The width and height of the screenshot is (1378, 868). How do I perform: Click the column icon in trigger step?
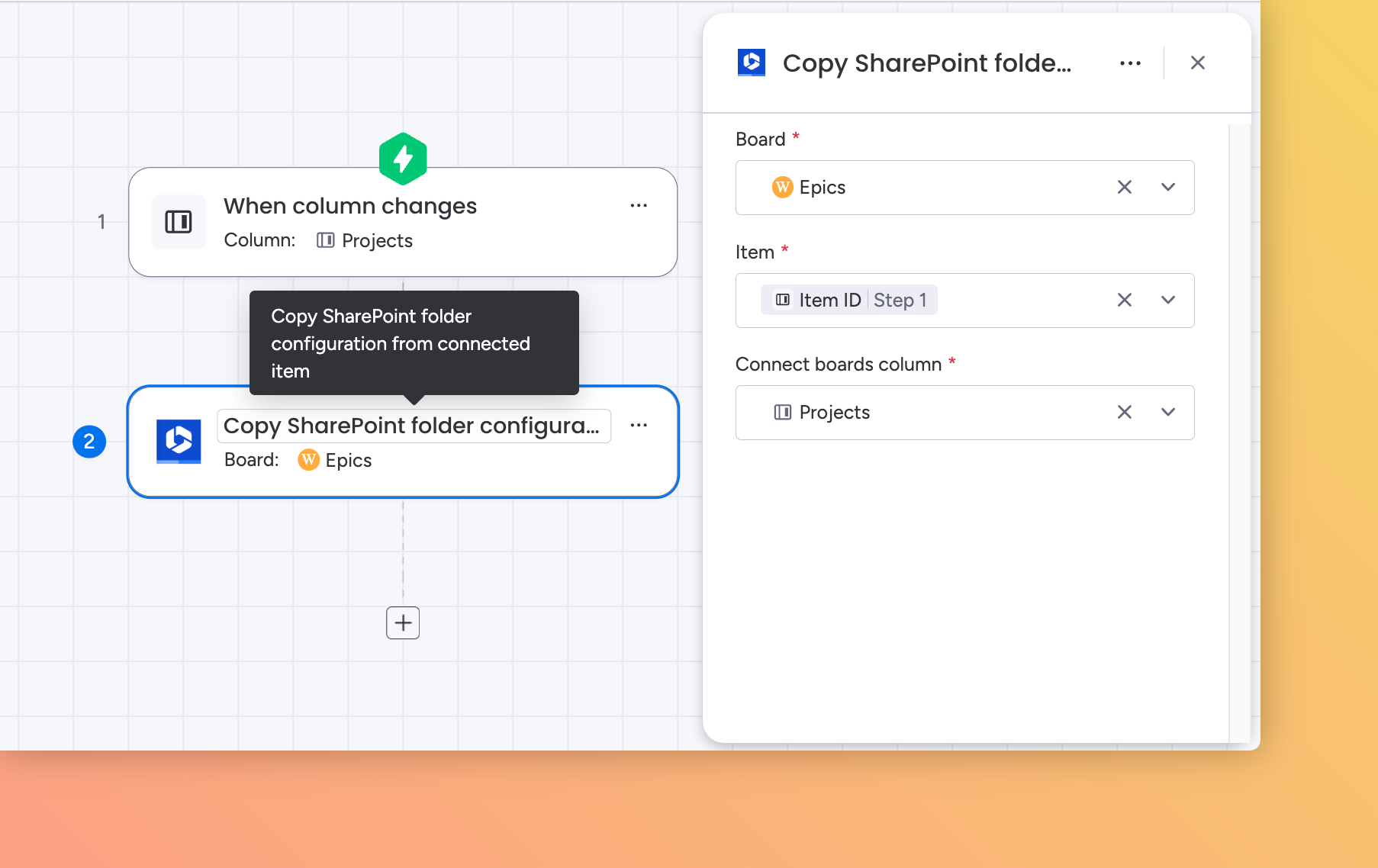click(179, 222)
